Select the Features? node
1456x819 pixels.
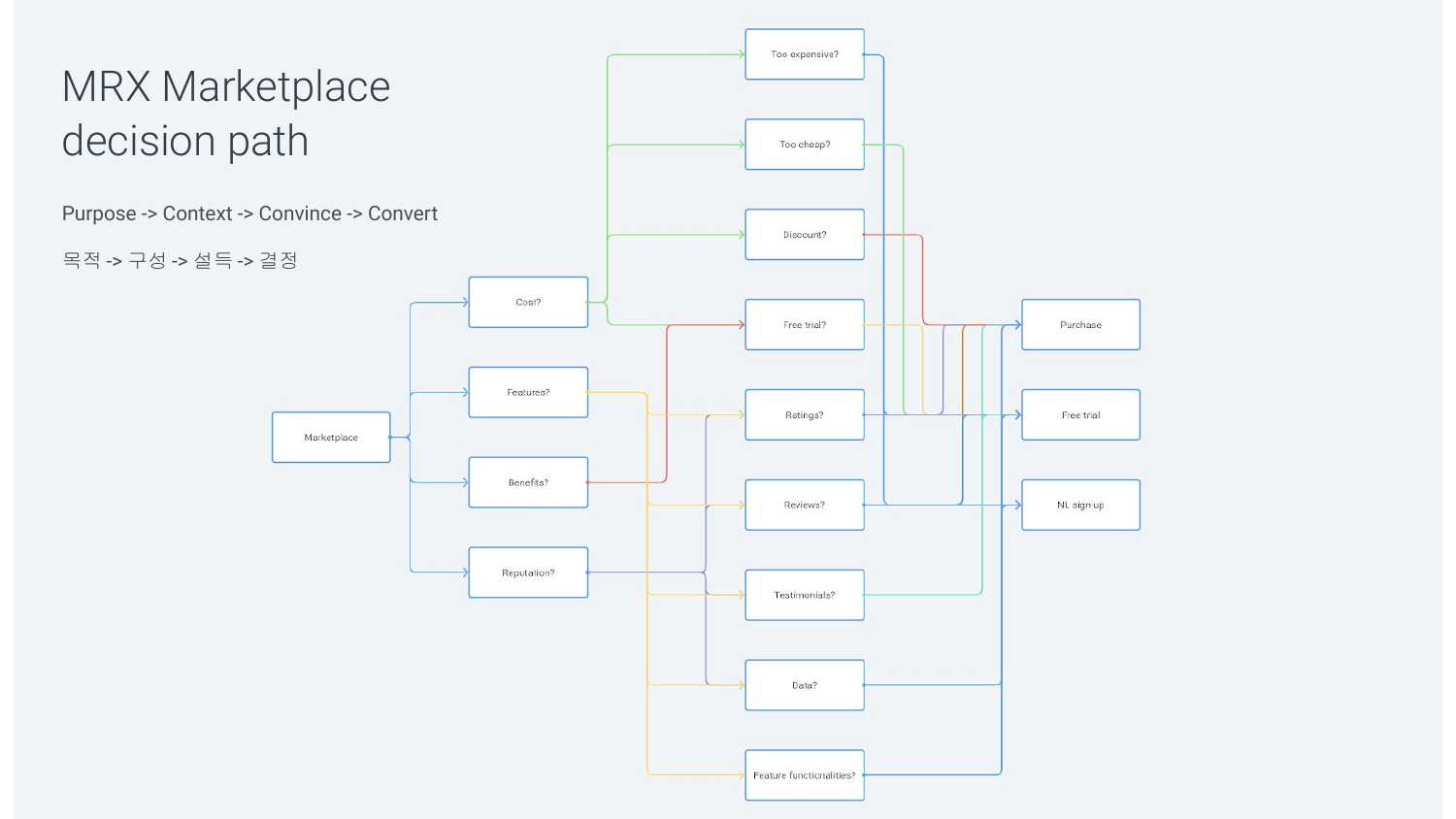pos(528,392)
